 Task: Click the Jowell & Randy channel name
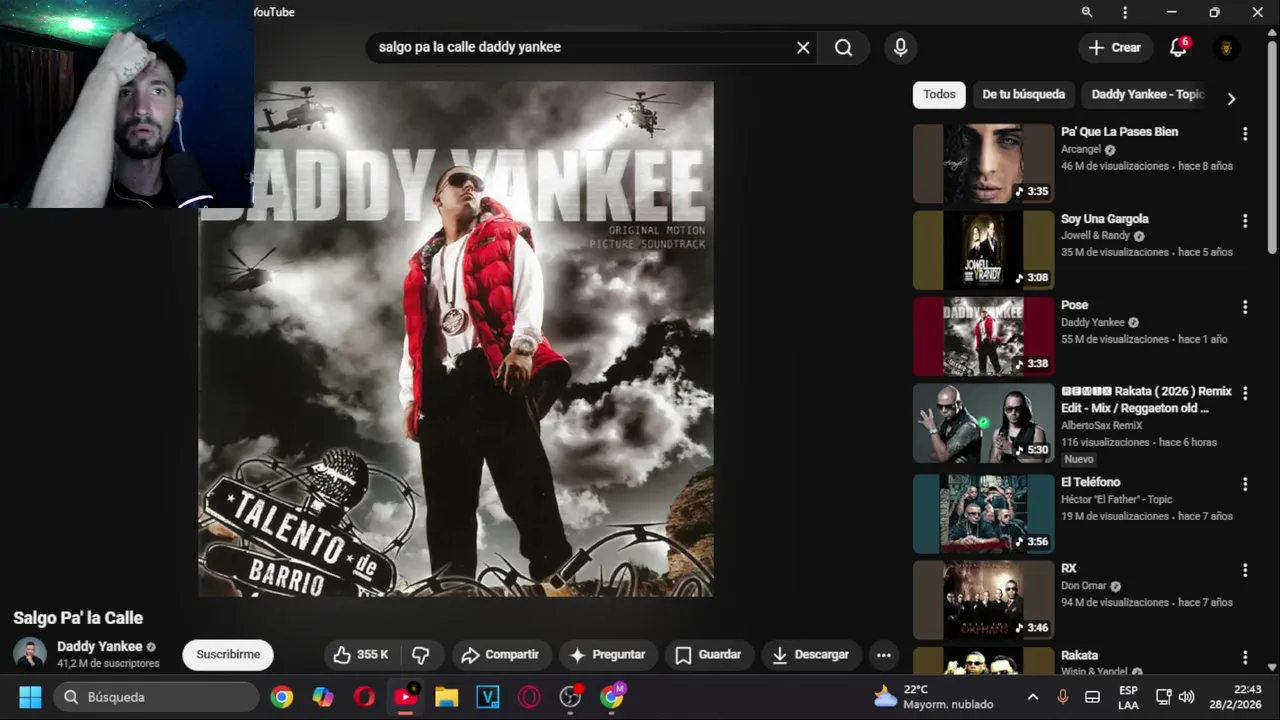point(1095,236)
